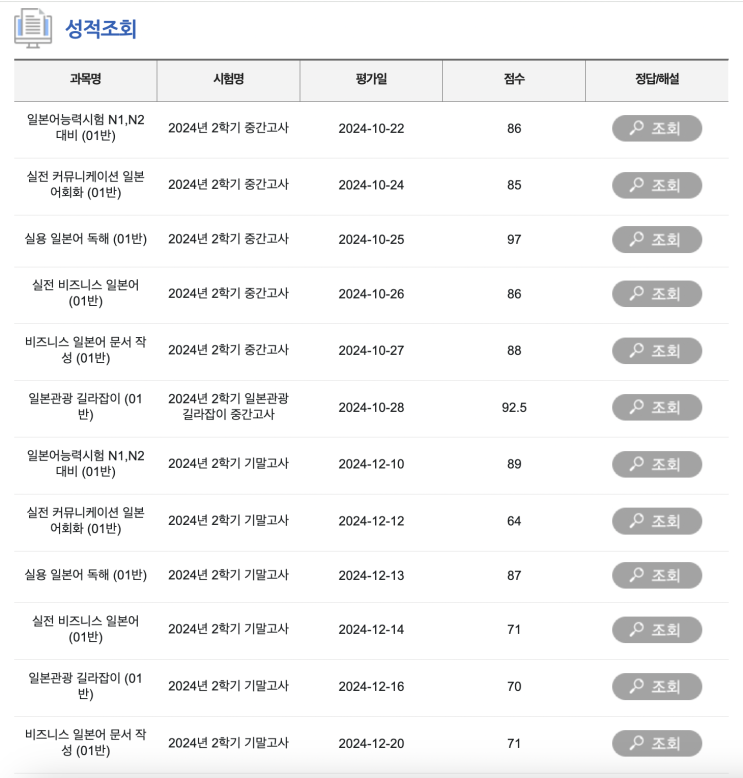Viewport: 743px width, 778px height.
Task: View answers for 2024-12-13 기말고사
Action: 657,576
